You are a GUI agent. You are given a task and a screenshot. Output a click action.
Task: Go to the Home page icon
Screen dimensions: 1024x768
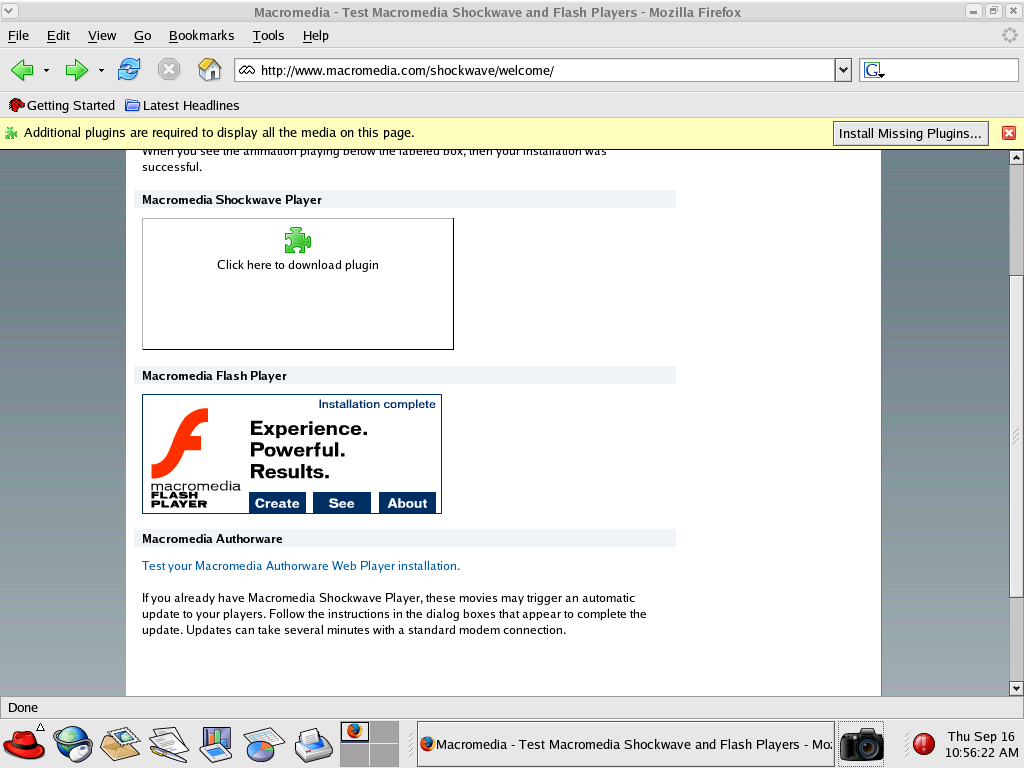[x=210, y=69]
